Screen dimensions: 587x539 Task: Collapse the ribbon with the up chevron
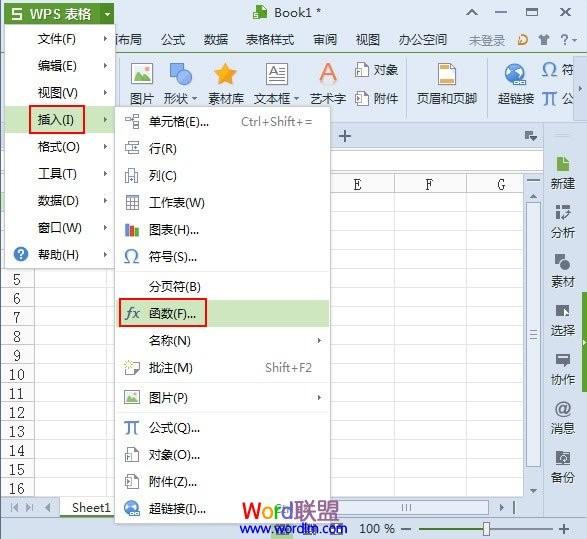[x=472, y=12]
